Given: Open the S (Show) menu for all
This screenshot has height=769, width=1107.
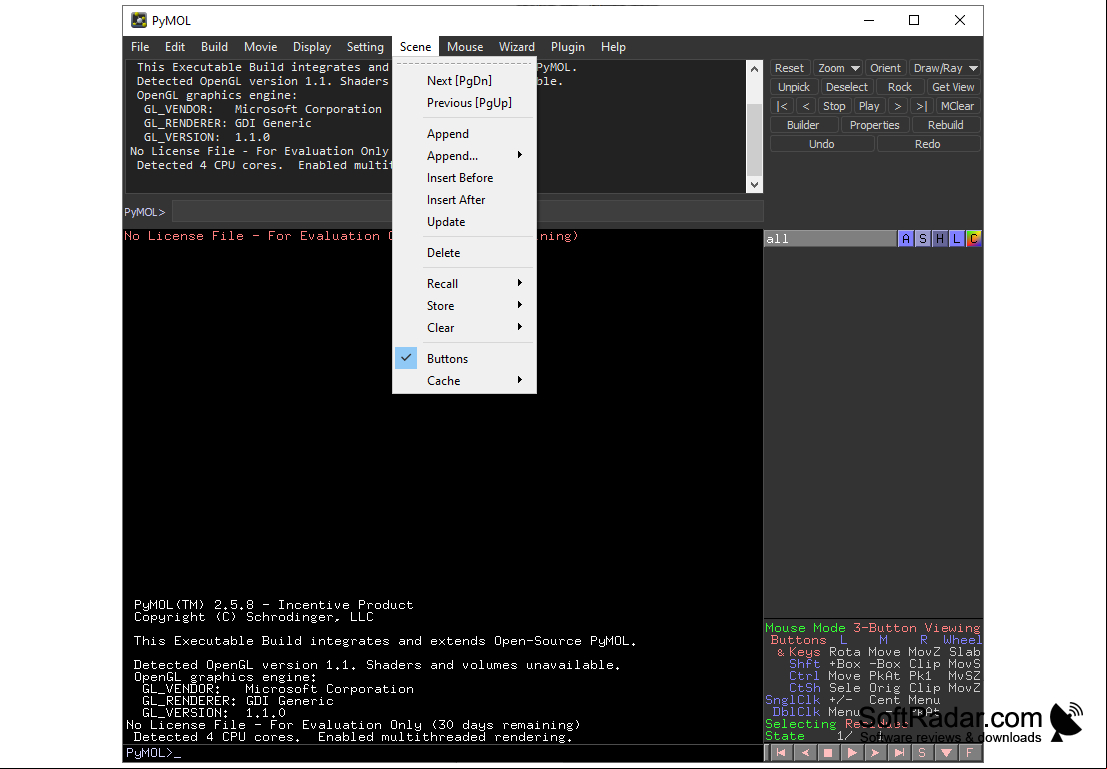Looking at the screenshot, I should [x=923, y=239].
